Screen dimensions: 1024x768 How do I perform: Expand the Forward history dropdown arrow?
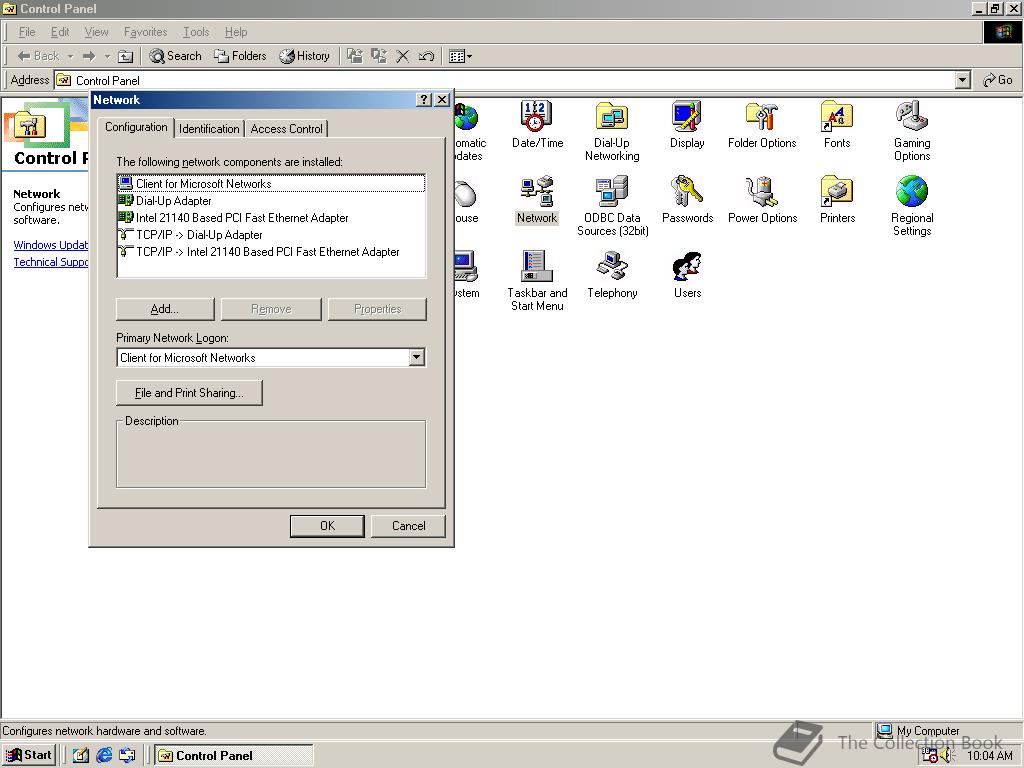click(x=107, y=56)
